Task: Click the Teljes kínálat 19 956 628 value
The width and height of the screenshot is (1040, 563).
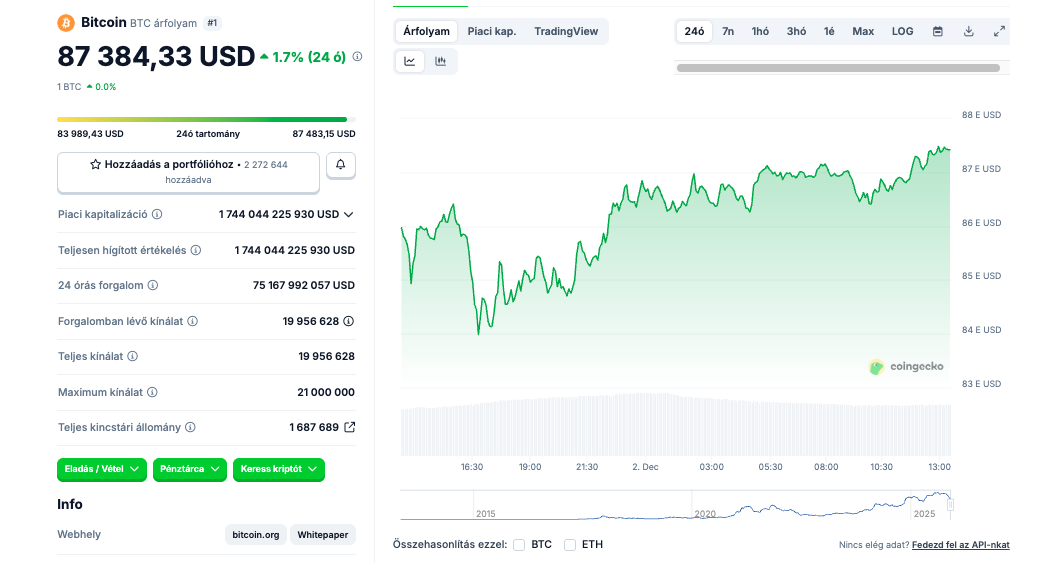Action: [326, 356]
